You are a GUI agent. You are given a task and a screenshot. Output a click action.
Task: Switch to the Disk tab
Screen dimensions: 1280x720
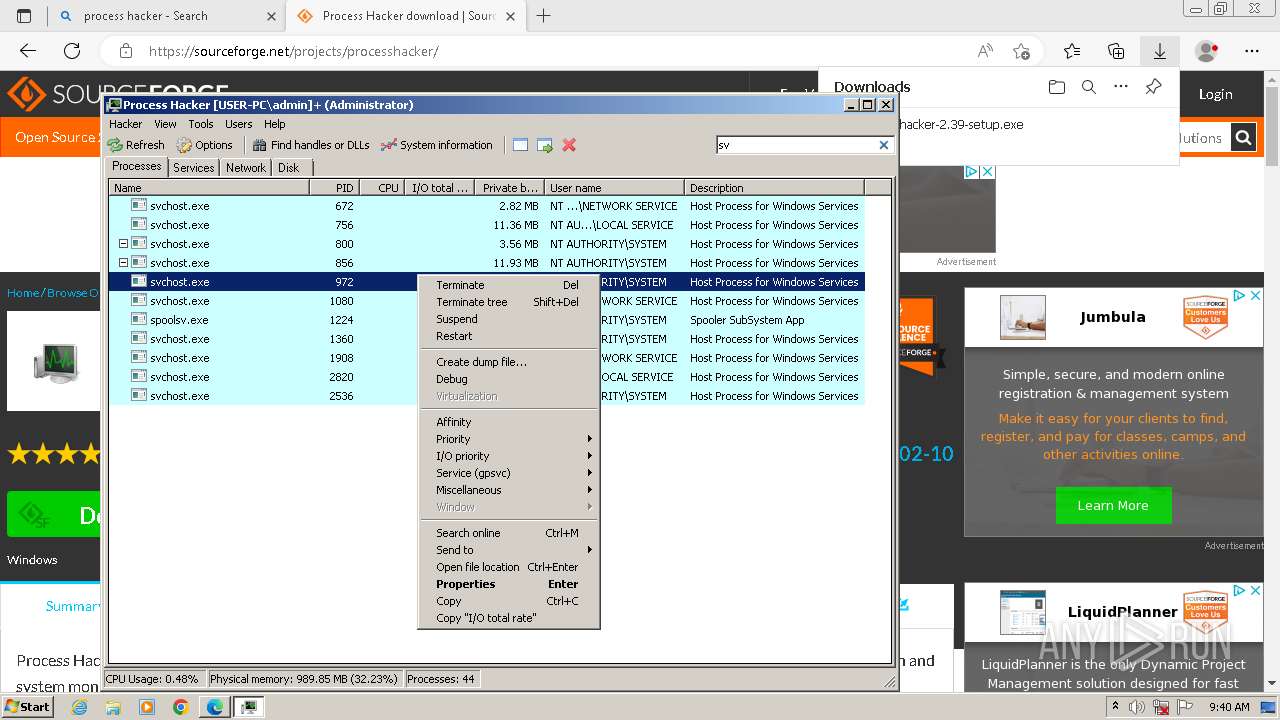289,168
